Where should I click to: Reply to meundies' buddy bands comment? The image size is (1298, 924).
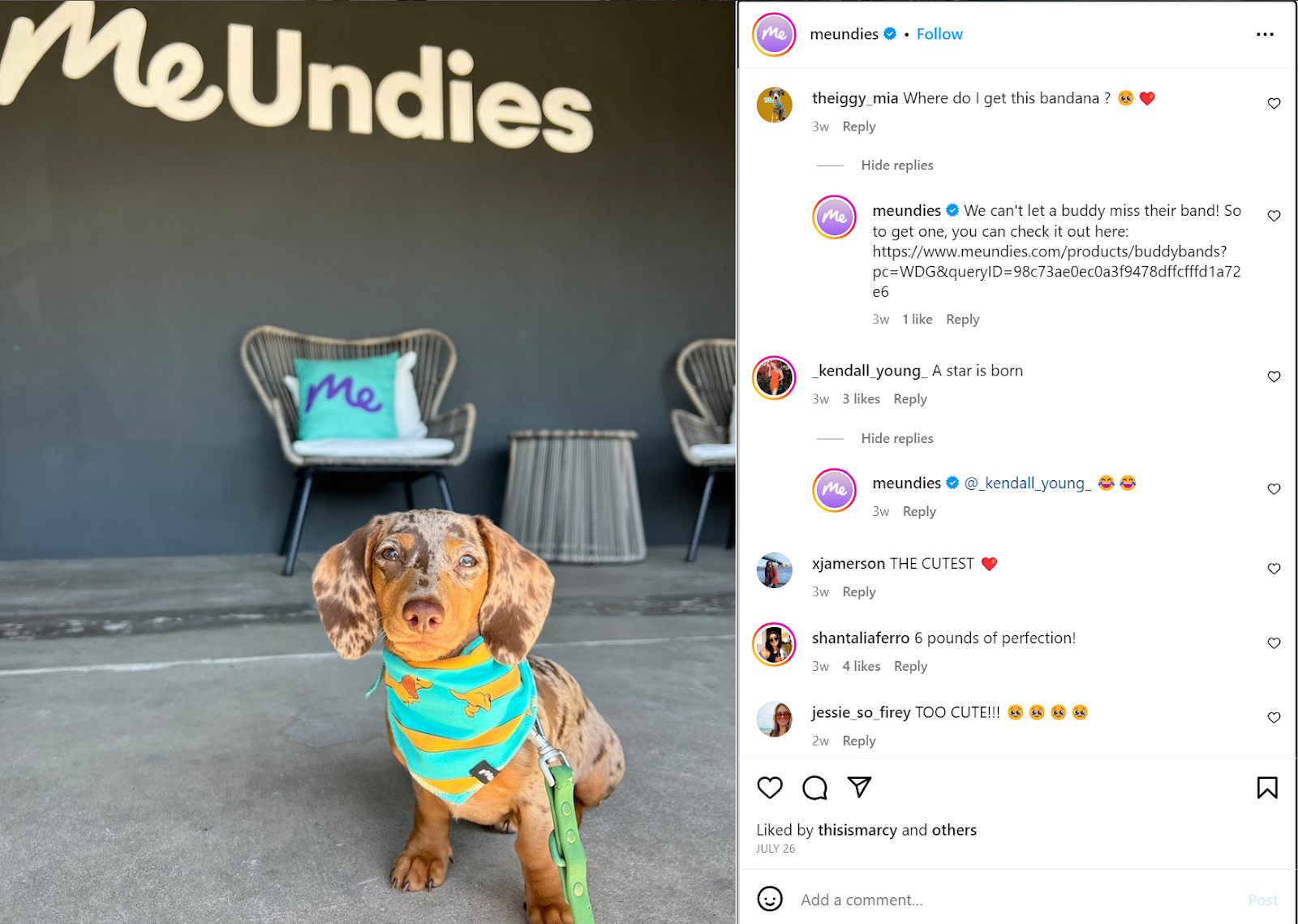coord(963,320)
